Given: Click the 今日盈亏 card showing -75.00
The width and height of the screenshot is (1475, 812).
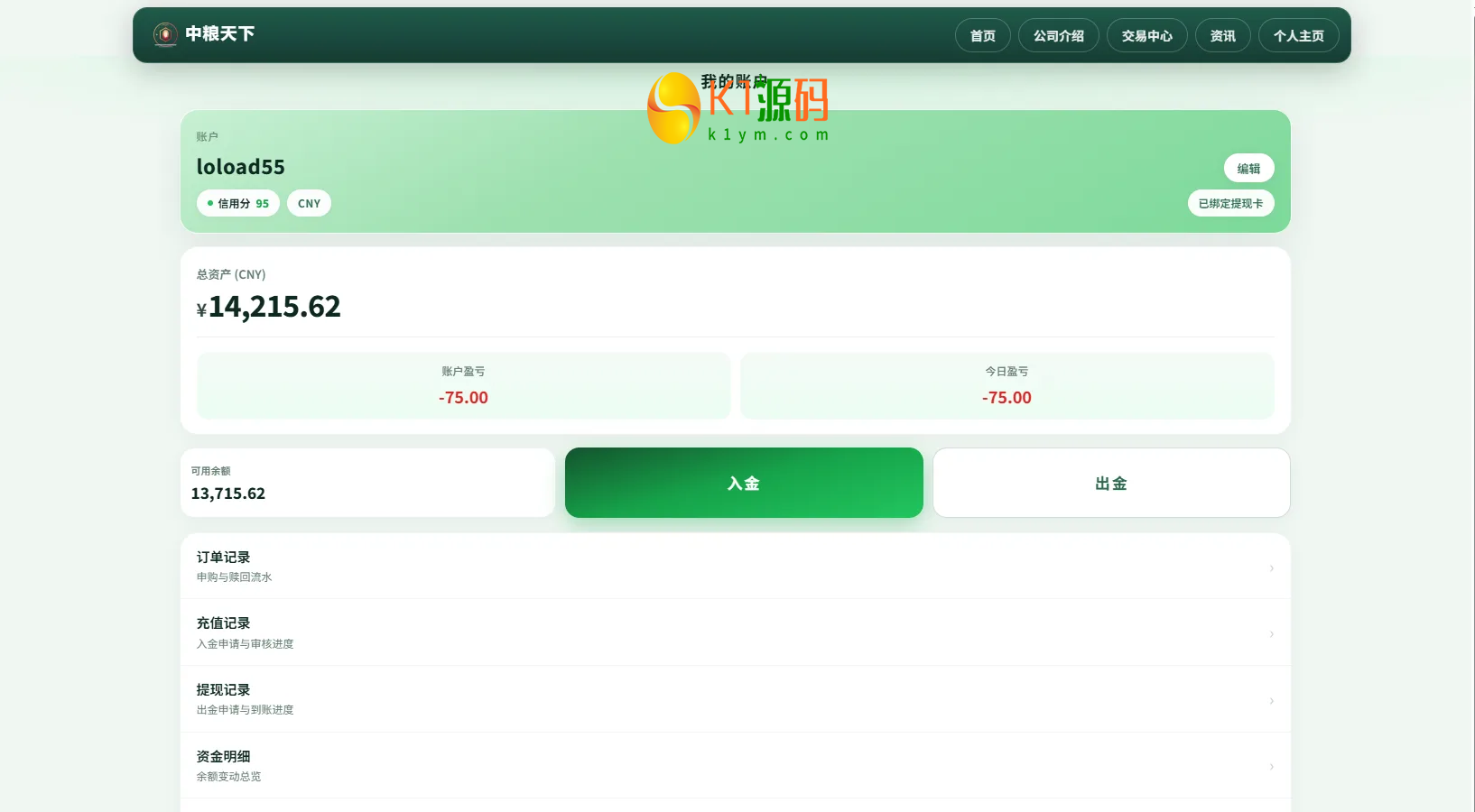Looking at the screenshot, I should pos(1007,385).
